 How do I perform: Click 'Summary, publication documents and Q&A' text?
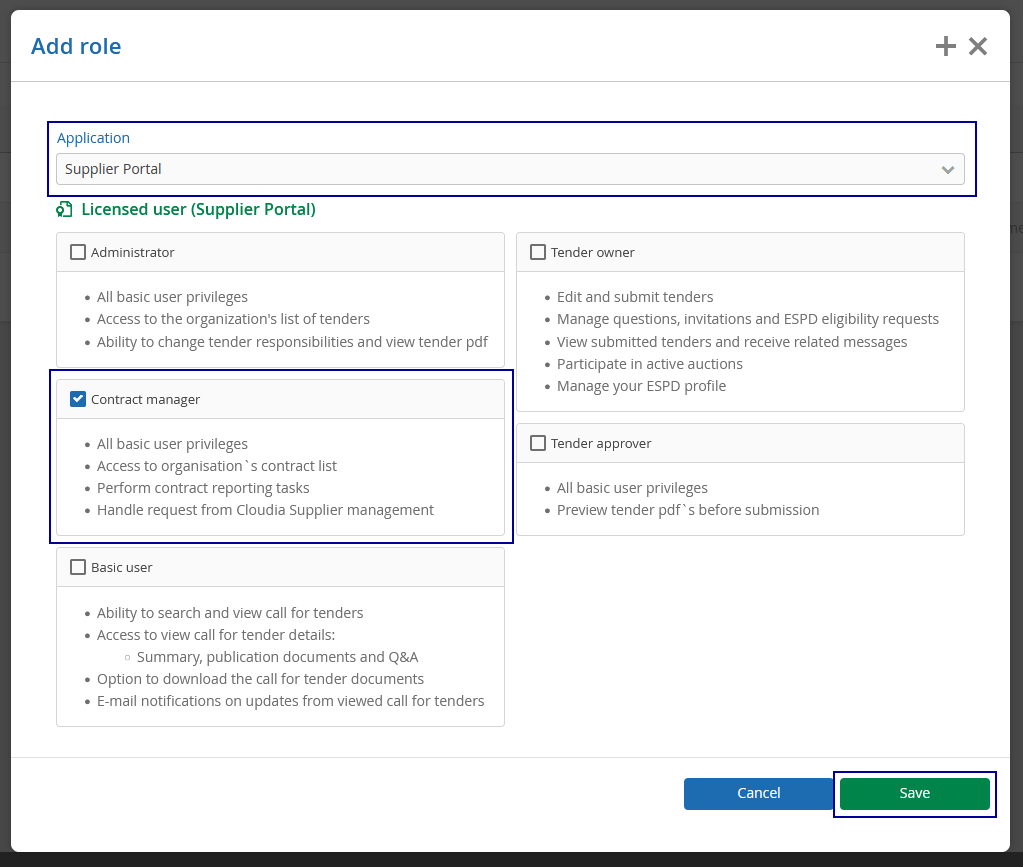tap(277, 657)
